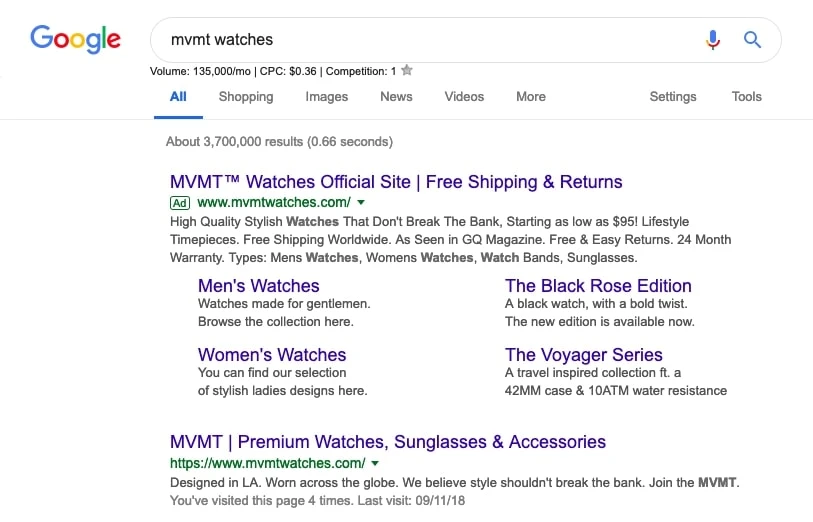This screenshot has width=813, height=522.
Task: Open the News results tab
Action: coord(396,97)
